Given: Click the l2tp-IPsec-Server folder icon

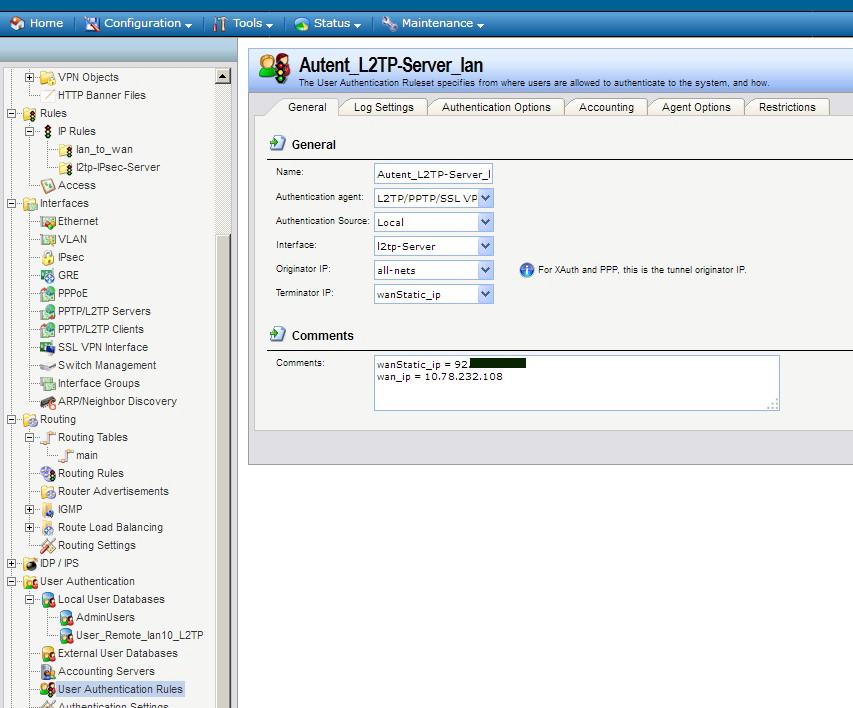Looking at the screenshot, I should tap(66, 168).
